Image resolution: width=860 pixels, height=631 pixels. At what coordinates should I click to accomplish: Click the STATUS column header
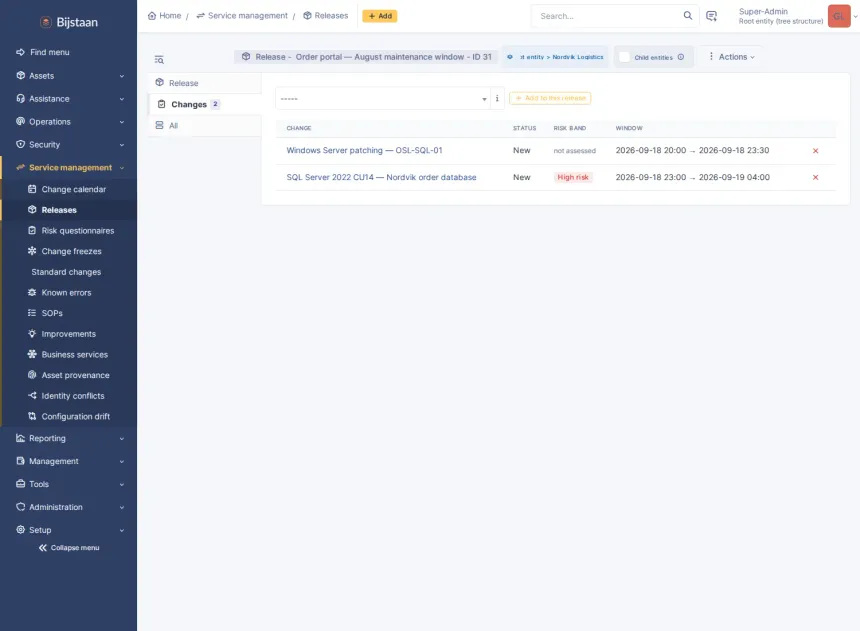[524, 128]
